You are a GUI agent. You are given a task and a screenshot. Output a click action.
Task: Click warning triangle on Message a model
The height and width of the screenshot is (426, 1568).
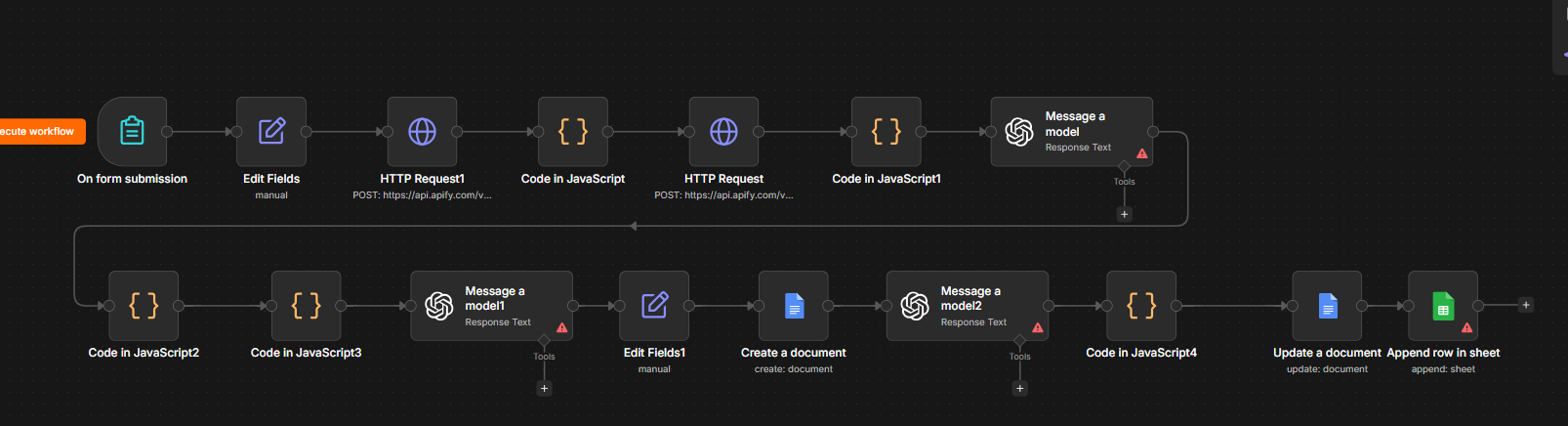1142,153
